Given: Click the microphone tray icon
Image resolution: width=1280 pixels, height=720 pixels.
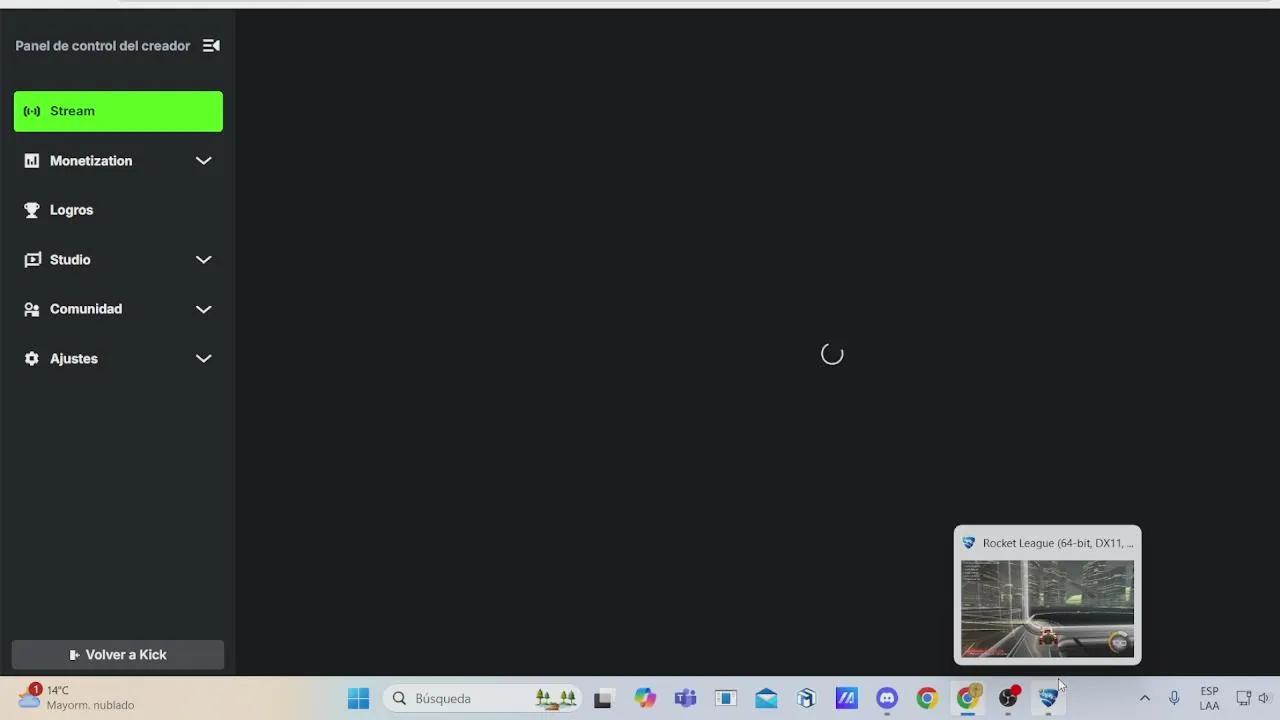Looking at the screenshot, I should coord(1174,698).
